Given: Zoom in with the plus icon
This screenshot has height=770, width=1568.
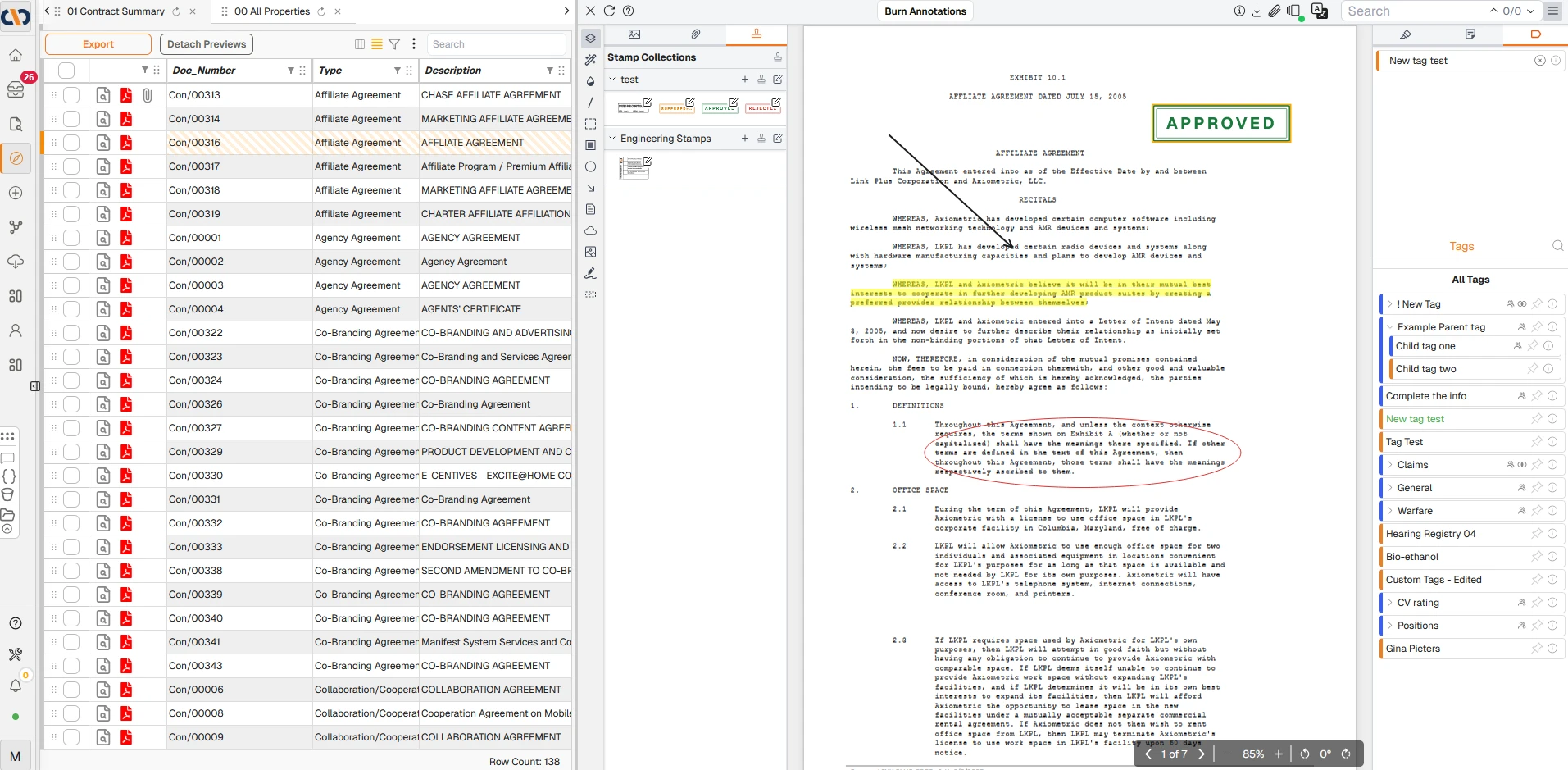Looking at the screenshot, I should [x=1278, y=754].
